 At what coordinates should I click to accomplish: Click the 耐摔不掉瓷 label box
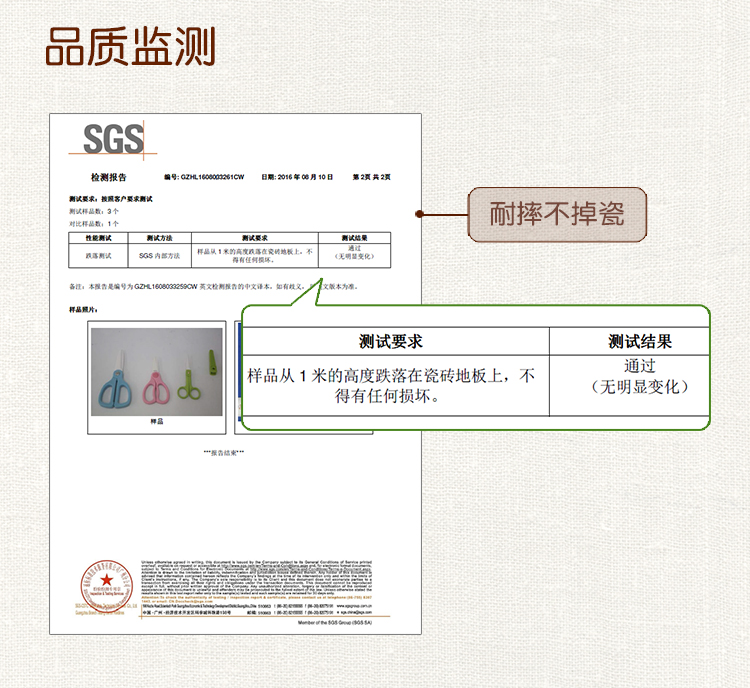[557, 214]
